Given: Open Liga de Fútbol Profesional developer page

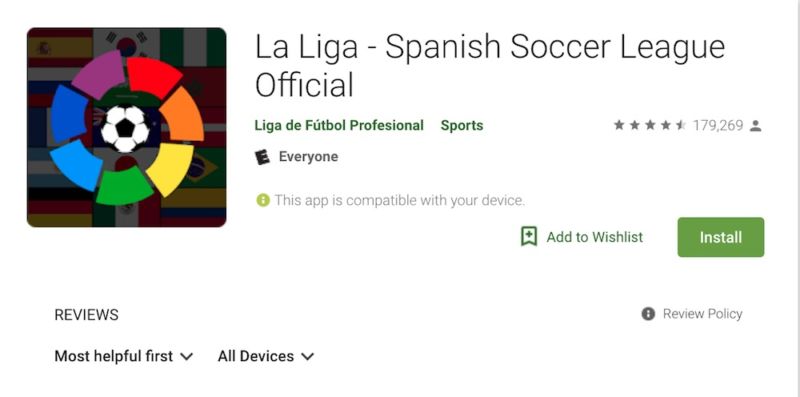Looking at the screenshot, I should [x=339, y=126].
